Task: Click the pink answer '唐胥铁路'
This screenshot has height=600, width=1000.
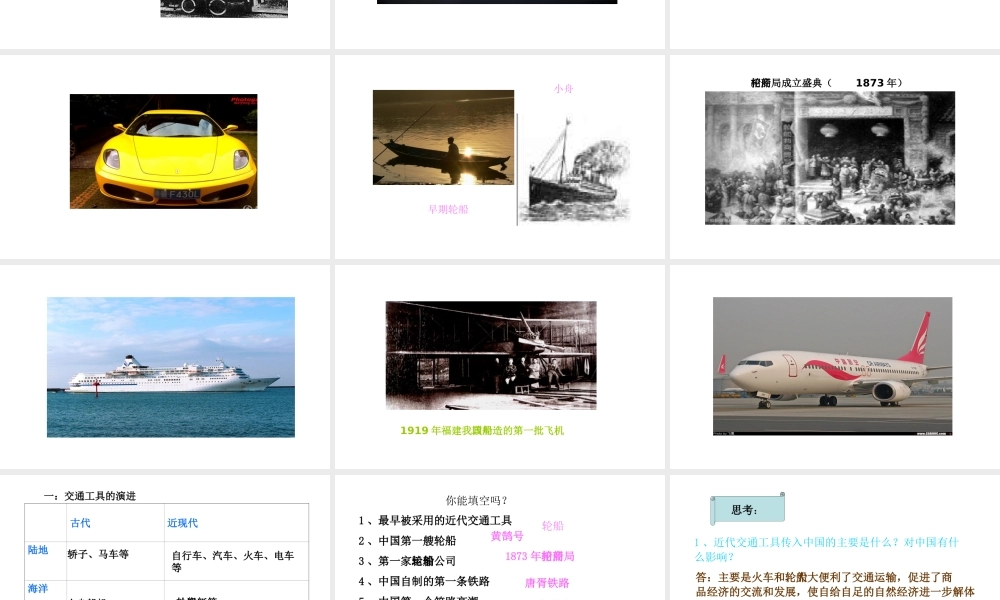Action: [x=547, y=583]
